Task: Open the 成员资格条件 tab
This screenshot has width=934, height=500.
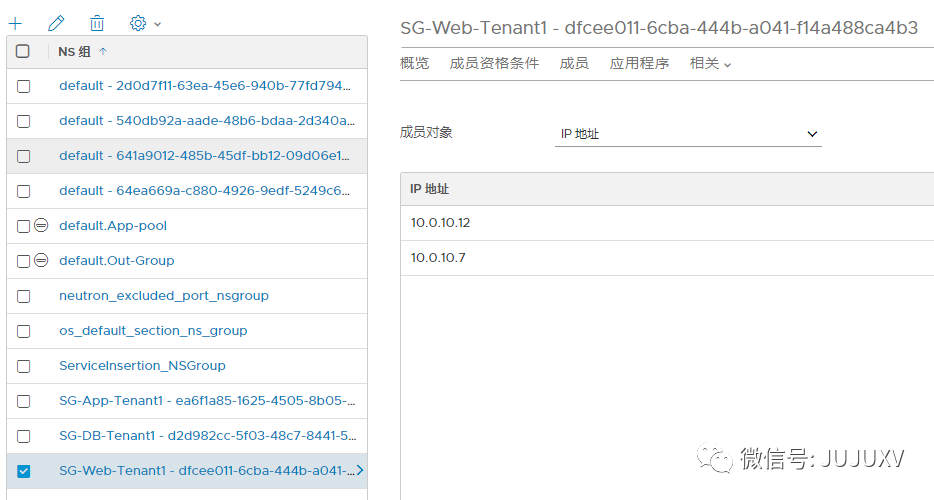Action: pos(494,63)
